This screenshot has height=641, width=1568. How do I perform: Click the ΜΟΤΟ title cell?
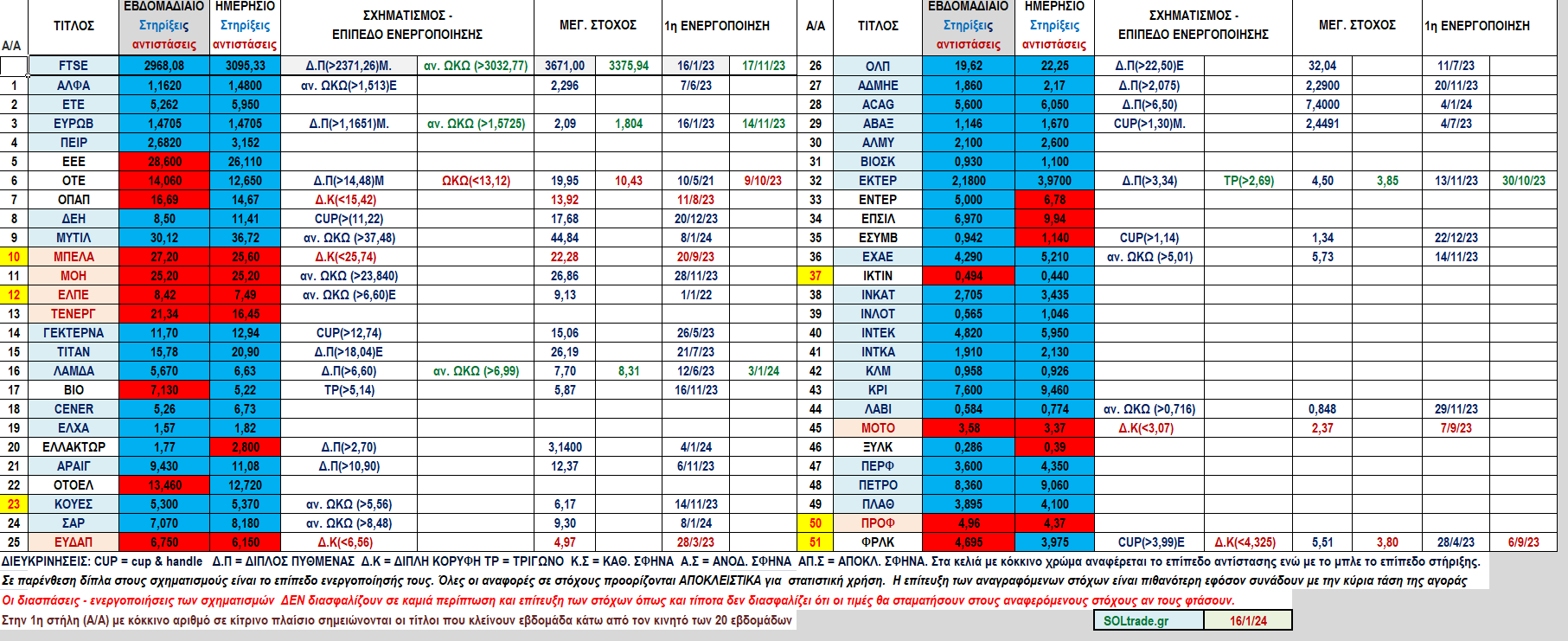[878, 428]
